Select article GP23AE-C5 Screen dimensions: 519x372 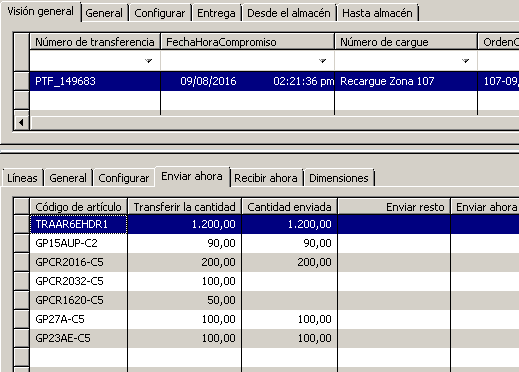pos(78,338)
